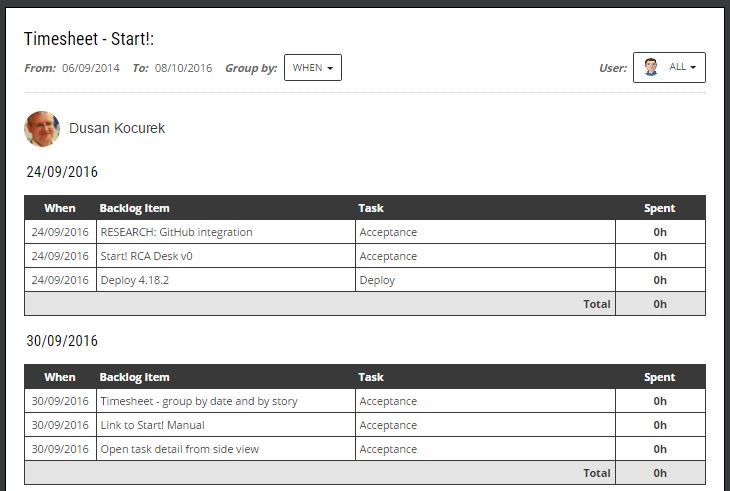Open Timesheet - group by date and by story
730x491 pixels.
(x=199, y=401)
